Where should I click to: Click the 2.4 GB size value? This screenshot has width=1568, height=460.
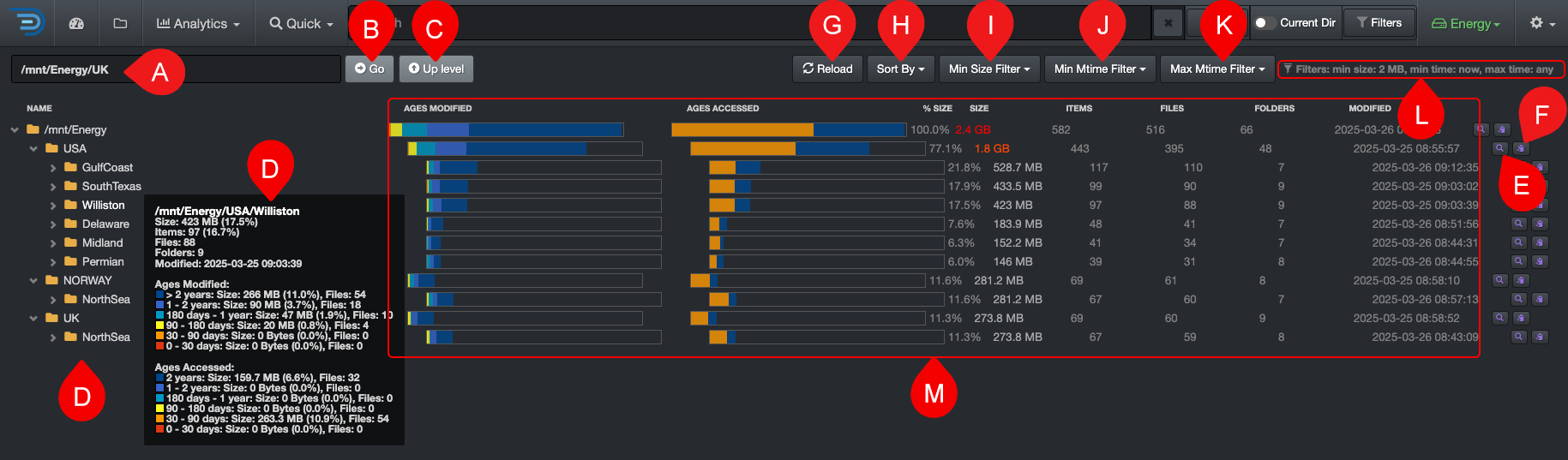click(973, 129)
